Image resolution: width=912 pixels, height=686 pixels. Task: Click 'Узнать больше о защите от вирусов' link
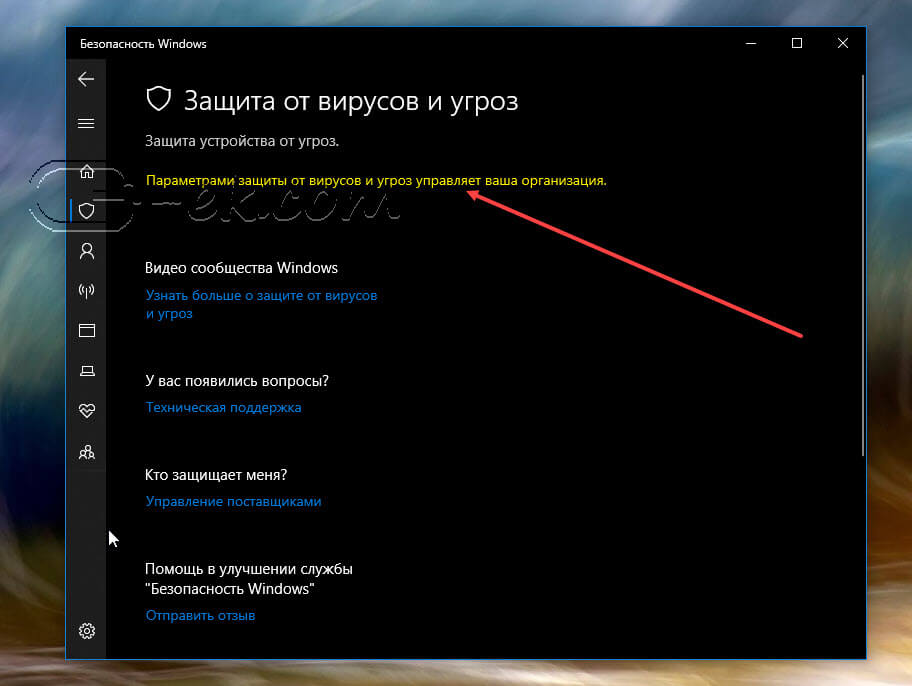[261, 296]
